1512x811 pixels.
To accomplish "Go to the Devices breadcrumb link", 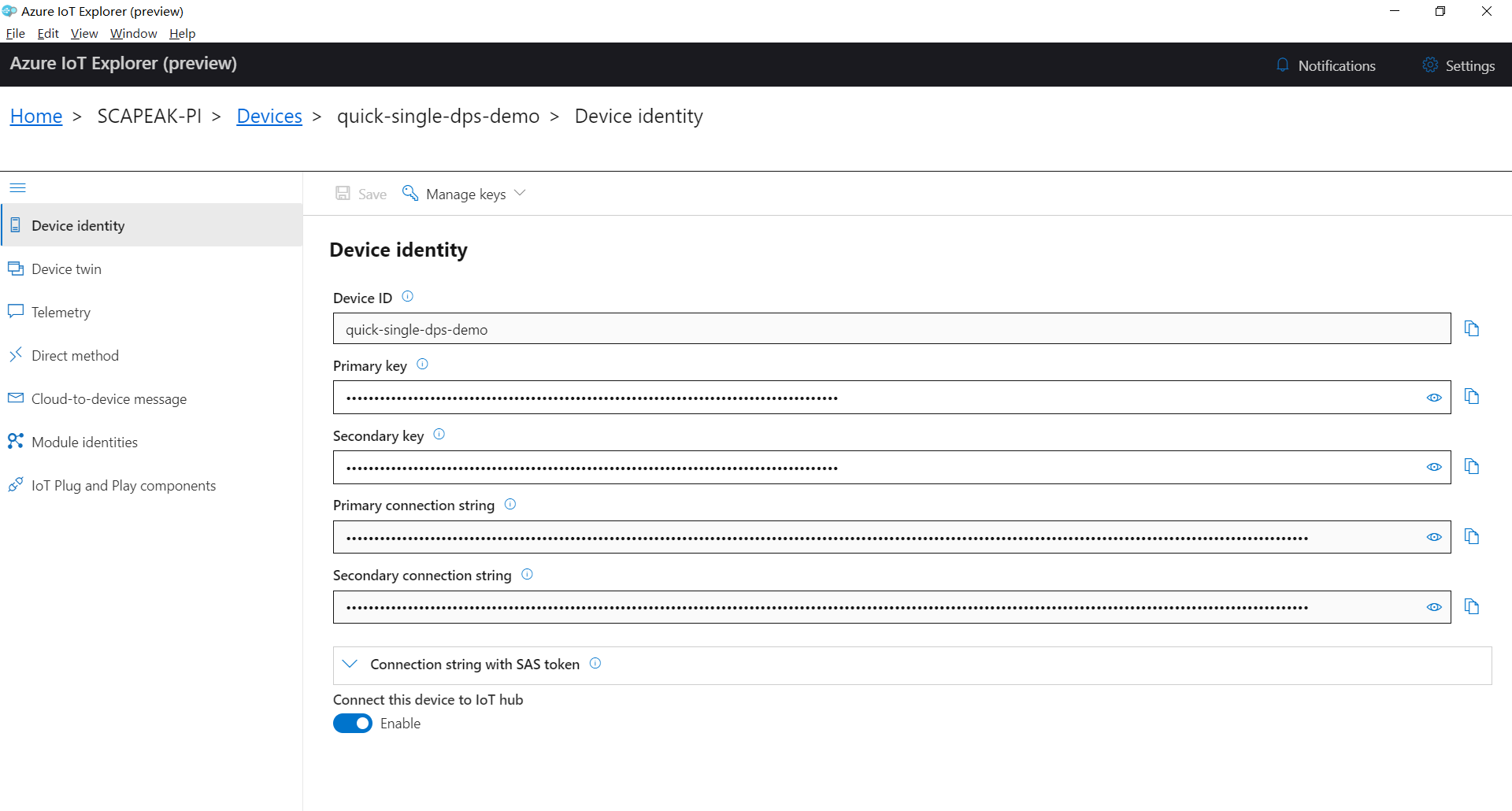I will click(269, 116).
